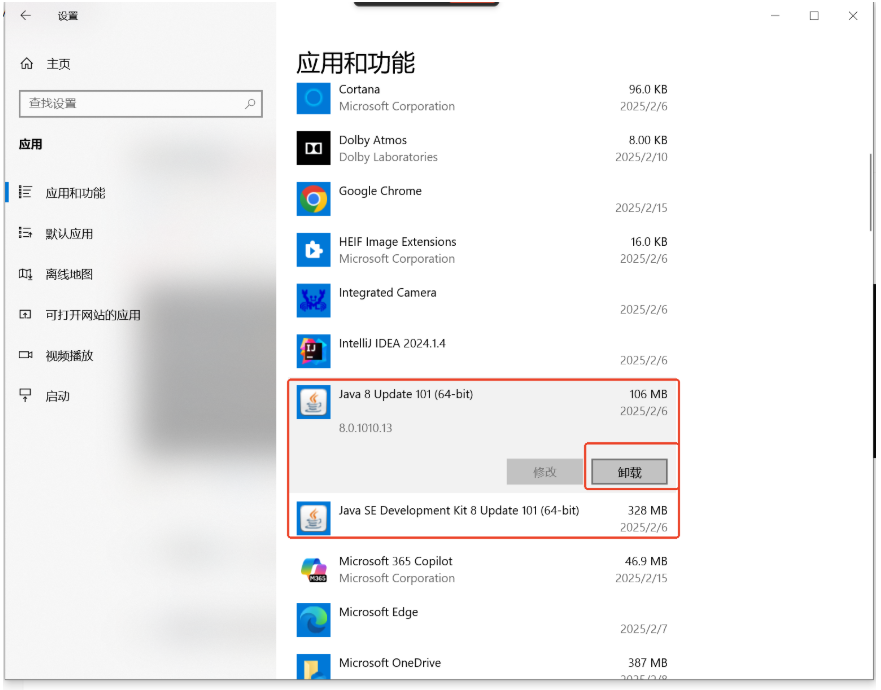
Task: Select Microsoft OneDrive entry name
Action: point(389,663)
